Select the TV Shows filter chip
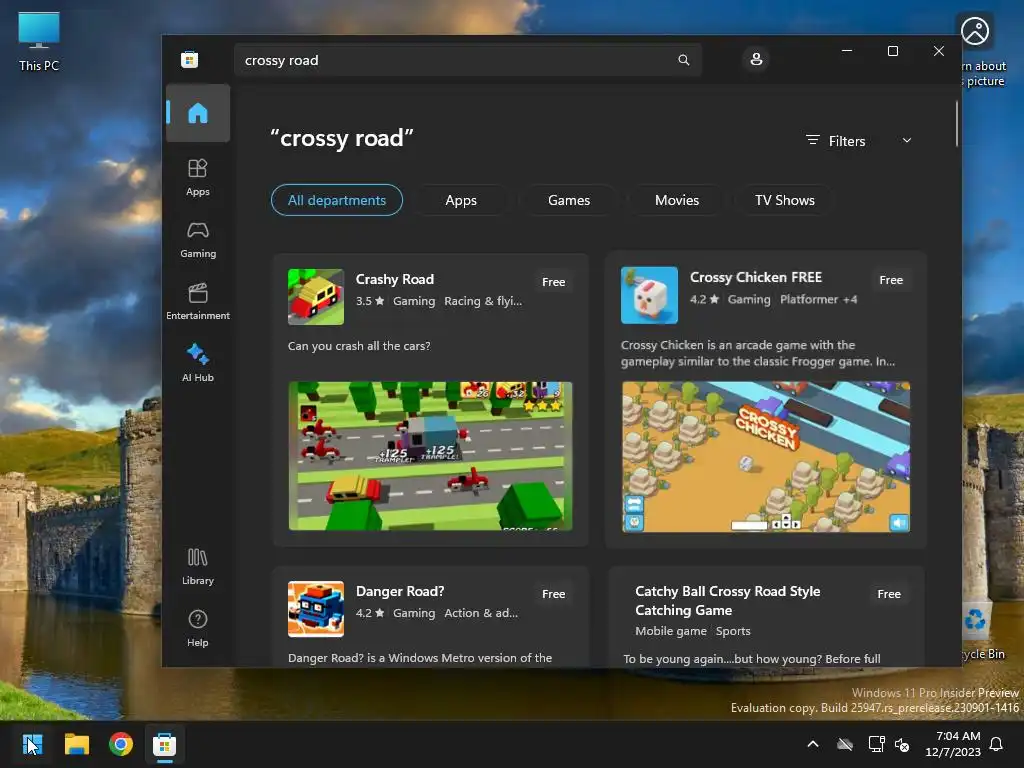1024x768 pixels. (x=784, y=200)
